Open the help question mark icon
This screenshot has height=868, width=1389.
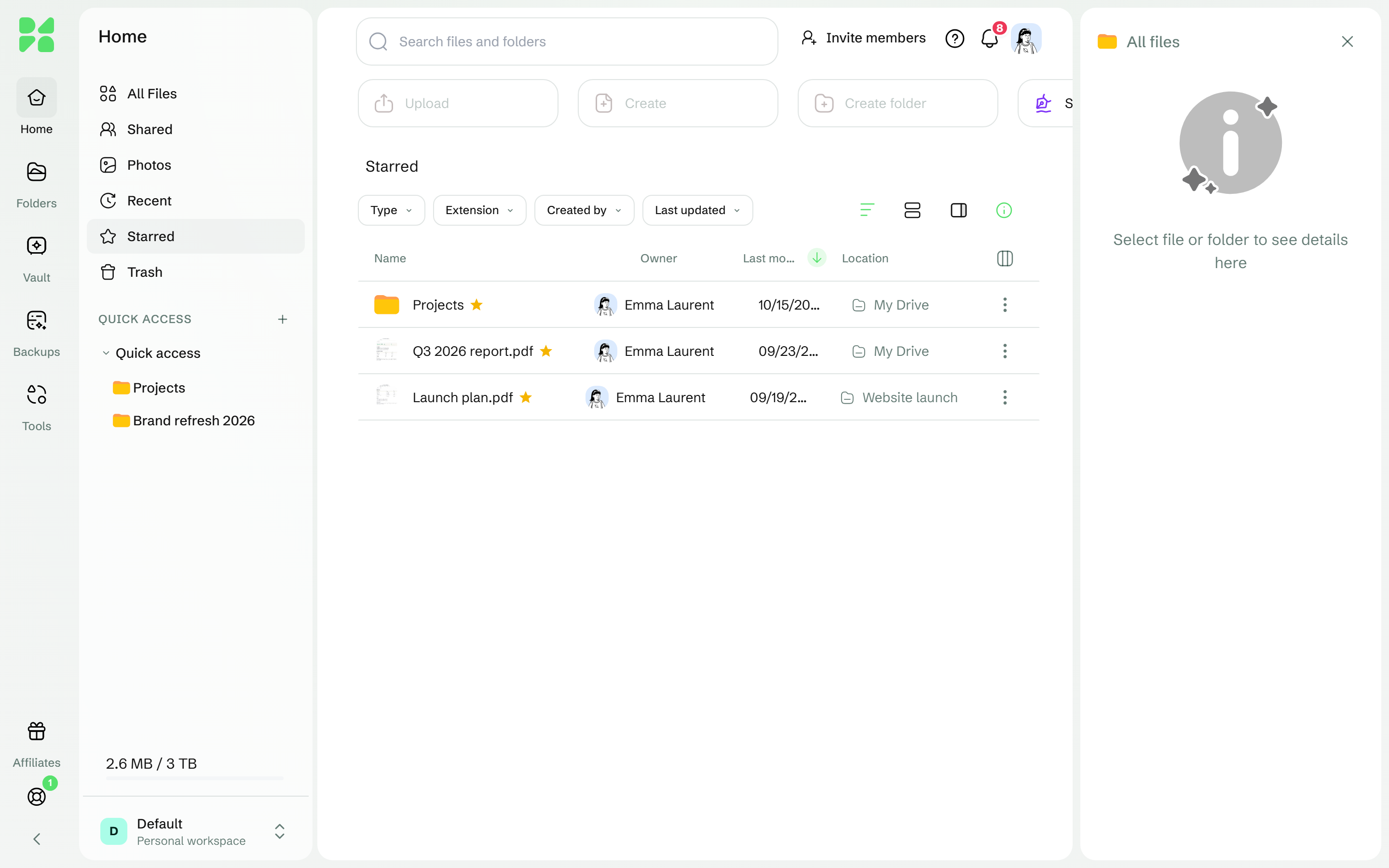pyautogui.click(x=954, y=39)
